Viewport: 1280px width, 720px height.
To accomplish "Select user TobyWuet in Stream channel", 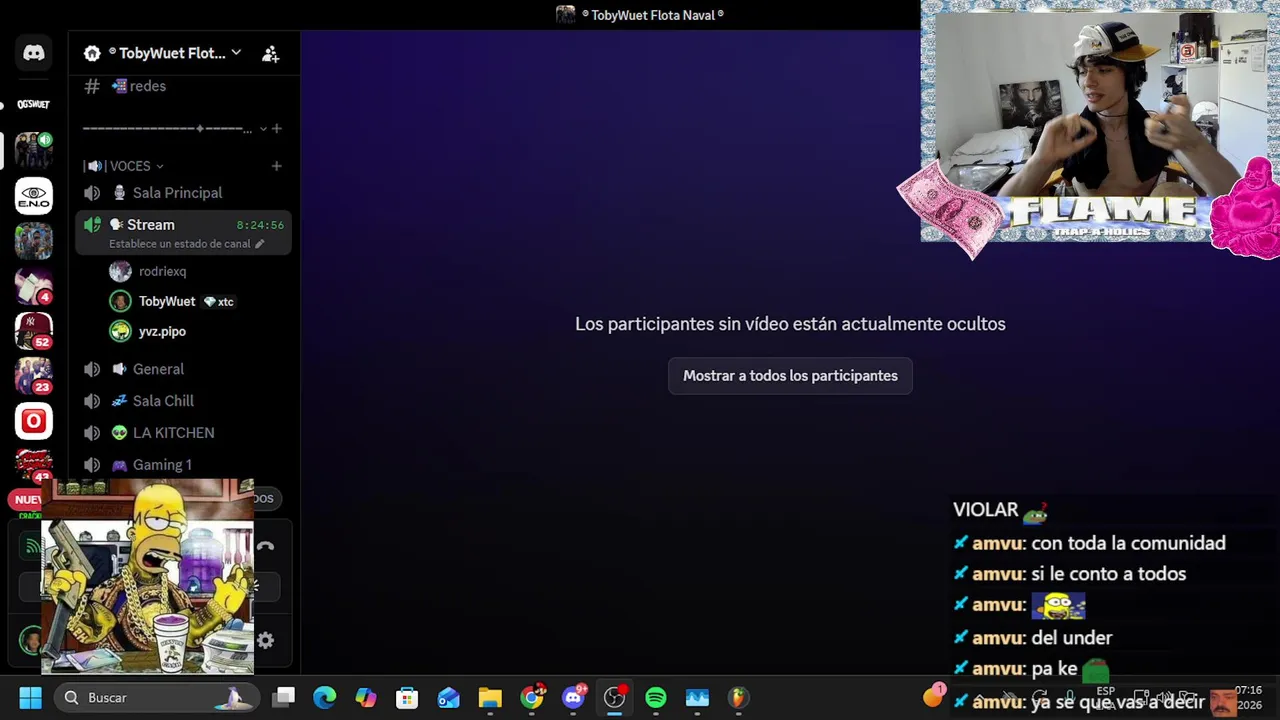I will click(x=167, y=301).
